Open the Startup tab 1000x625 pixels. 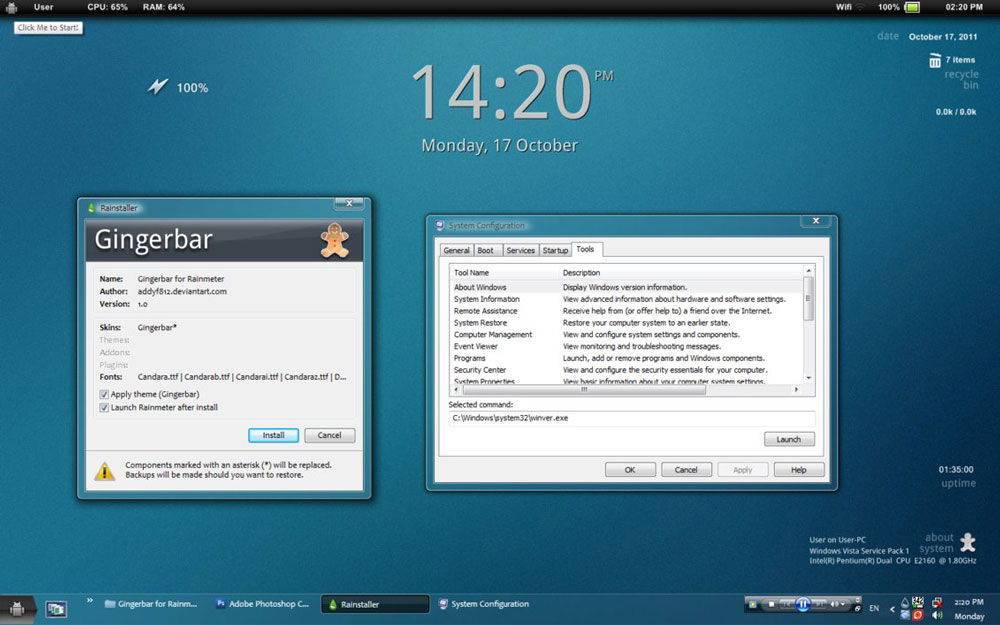click(x=555, y=250)
